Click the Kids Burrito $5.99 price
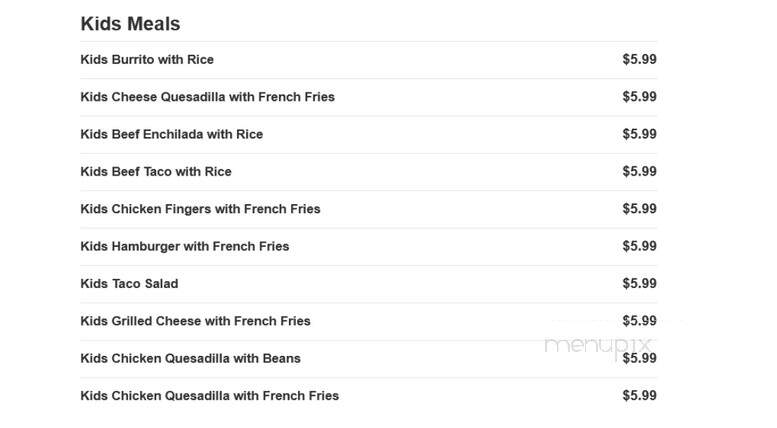 639,59
